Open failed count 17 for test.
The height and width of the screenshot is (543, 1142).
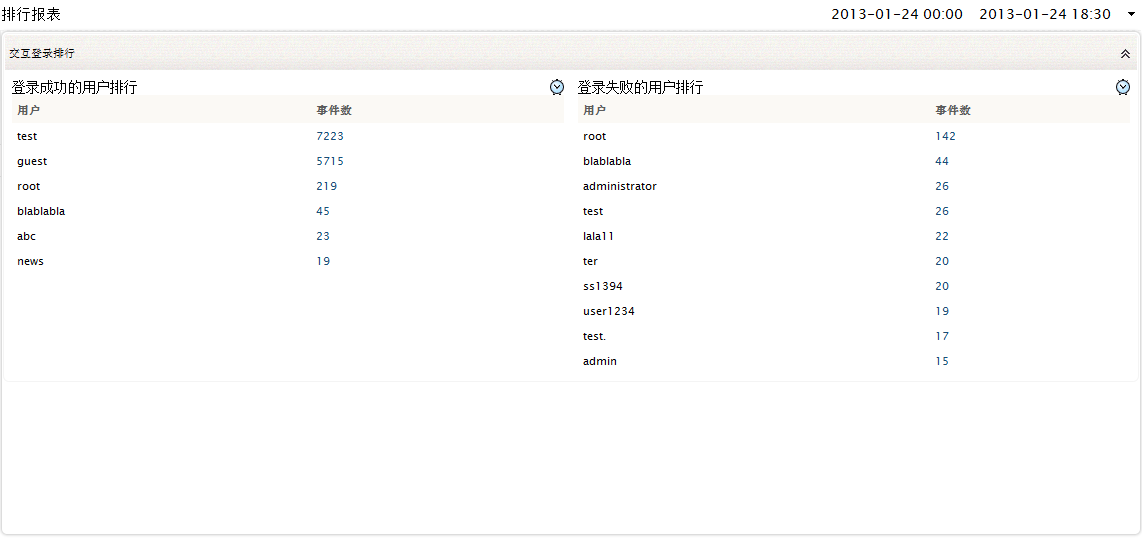[942, 336]
